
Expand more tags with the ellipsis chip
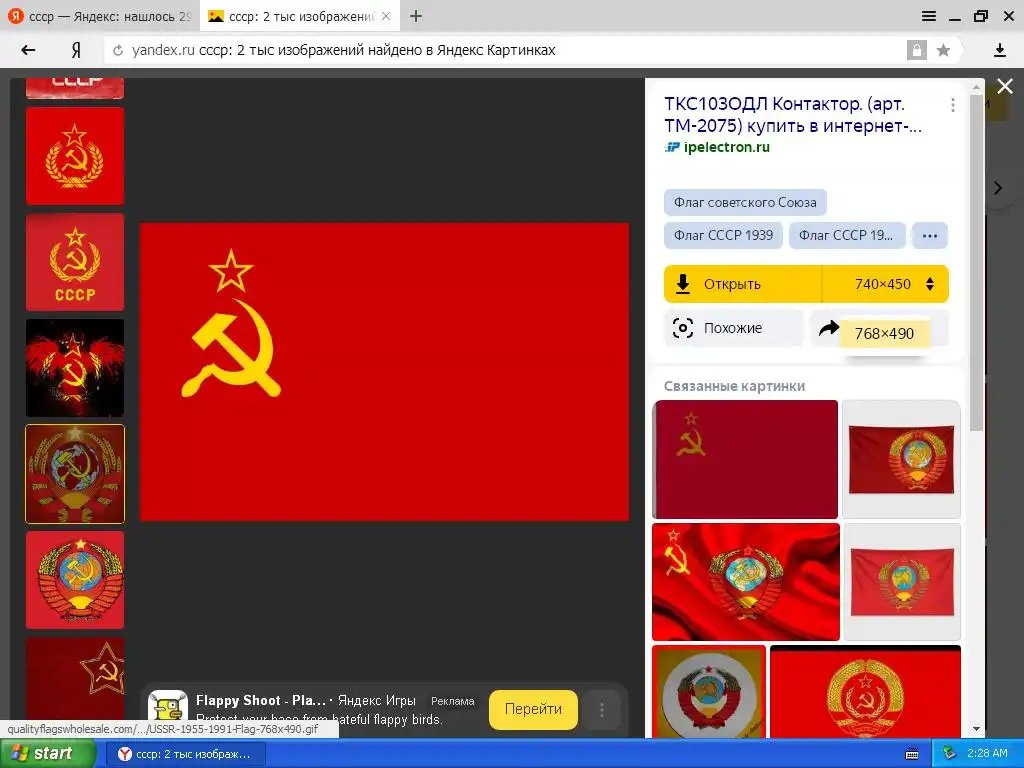[930, 236]
